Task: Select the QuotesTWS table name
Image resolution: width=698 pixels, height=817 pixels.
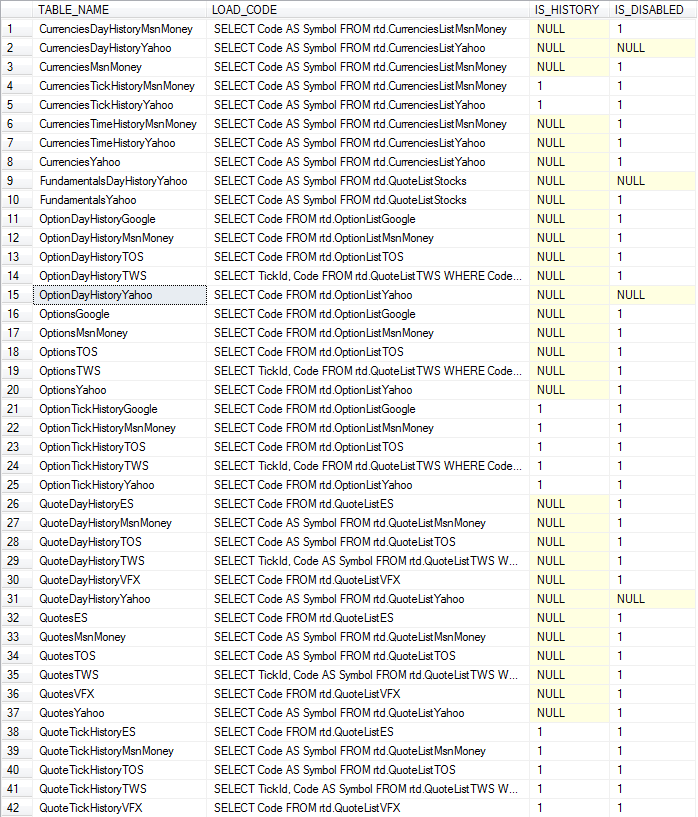Action: (120, 676)
